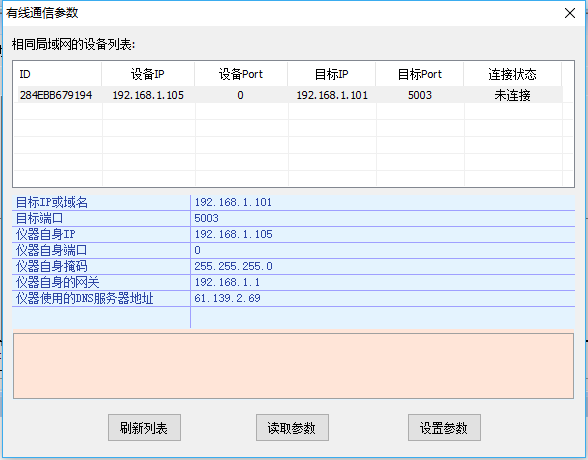Select device ID 284EBB679194 in list
This screenshot has height=460, width=588.
point(56,95)
